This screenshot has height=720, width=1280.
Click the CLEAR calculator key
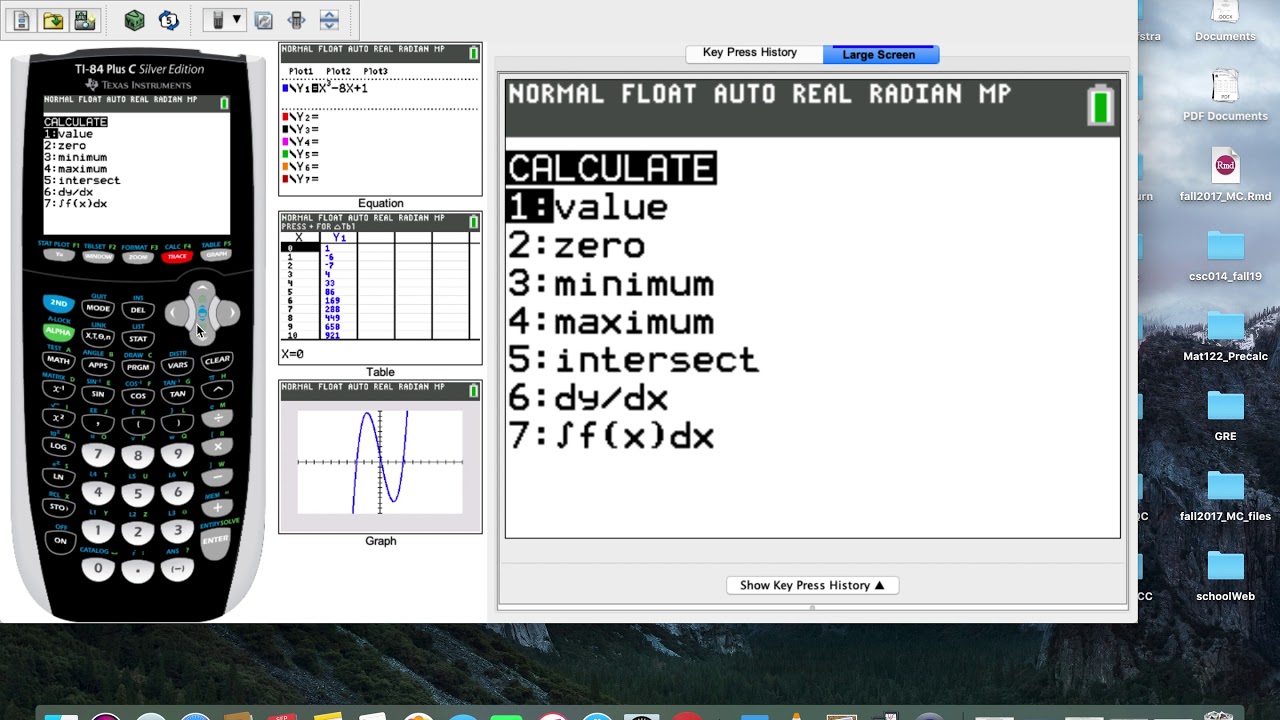(x=217, y=360)
